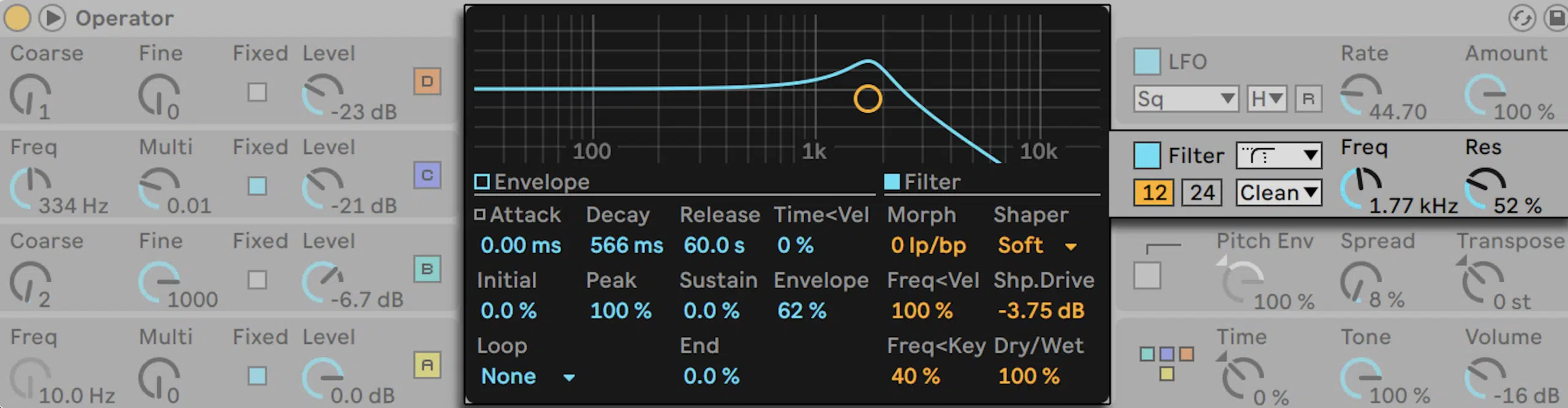Click the Fine knob of oscillator D
Image resolution: width=1568 pixels, height=408 pixels.
pos(159,95)
